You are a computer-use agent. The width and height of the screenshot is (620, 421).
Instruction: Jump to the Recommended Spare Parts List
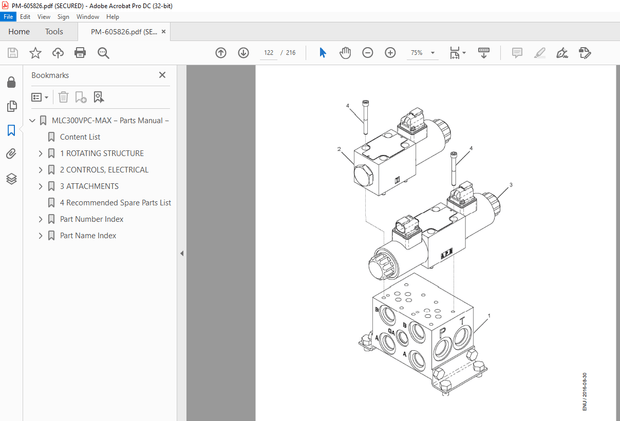coord(115,202)
